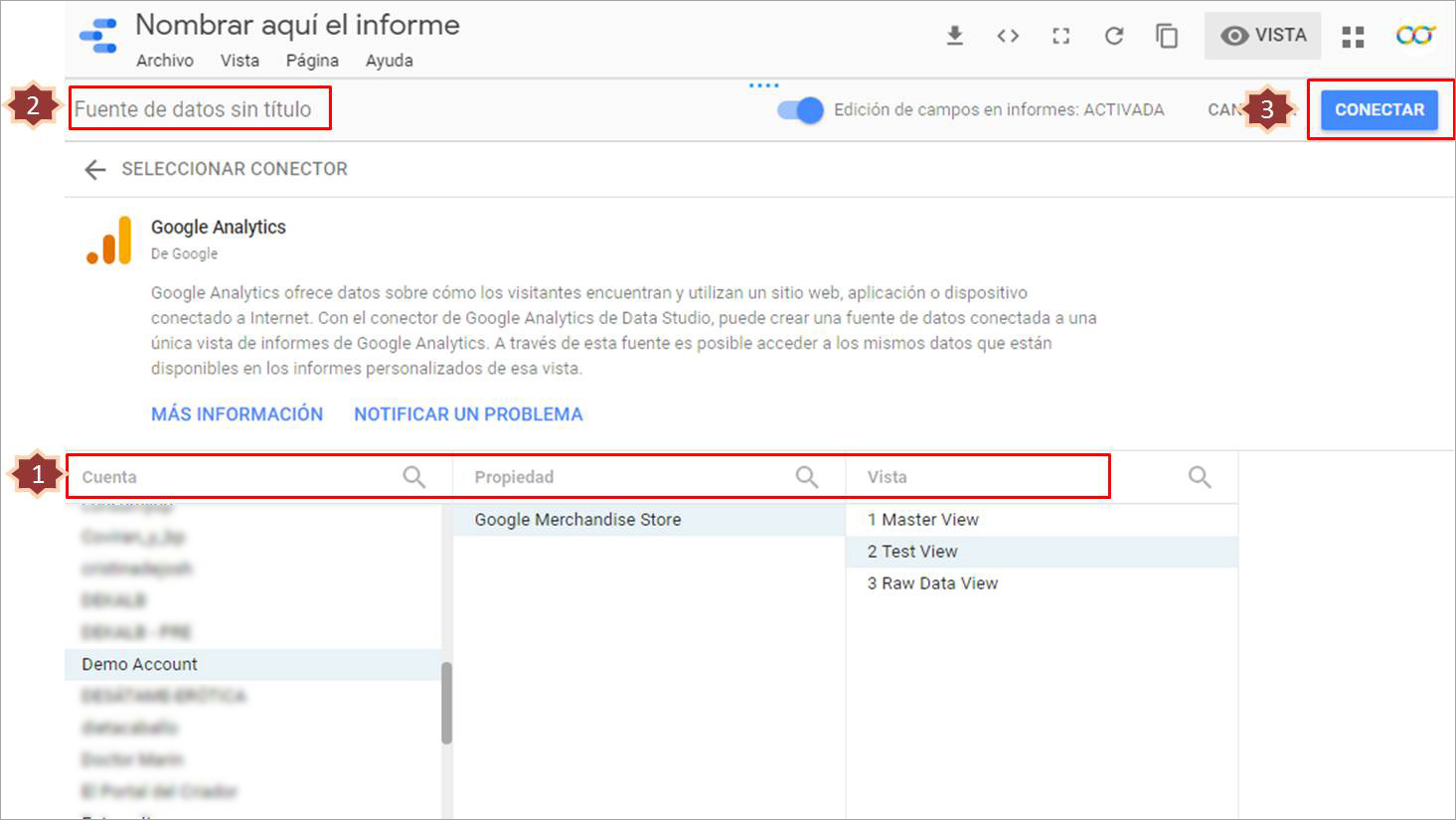Click the search icon in Propiedad column

(x=807, y=477)
